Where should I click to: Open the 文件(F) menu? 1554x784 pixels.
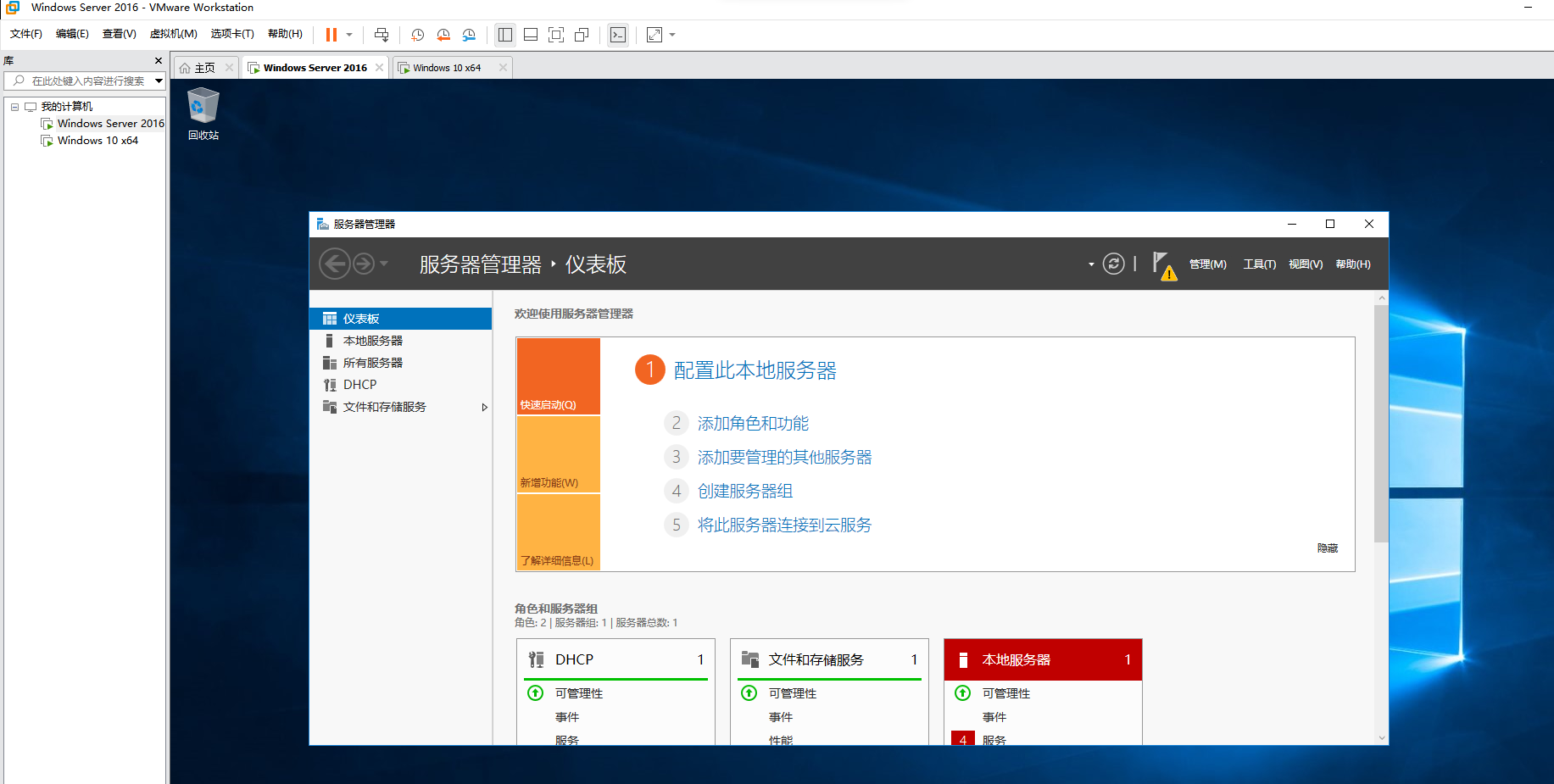26,34
